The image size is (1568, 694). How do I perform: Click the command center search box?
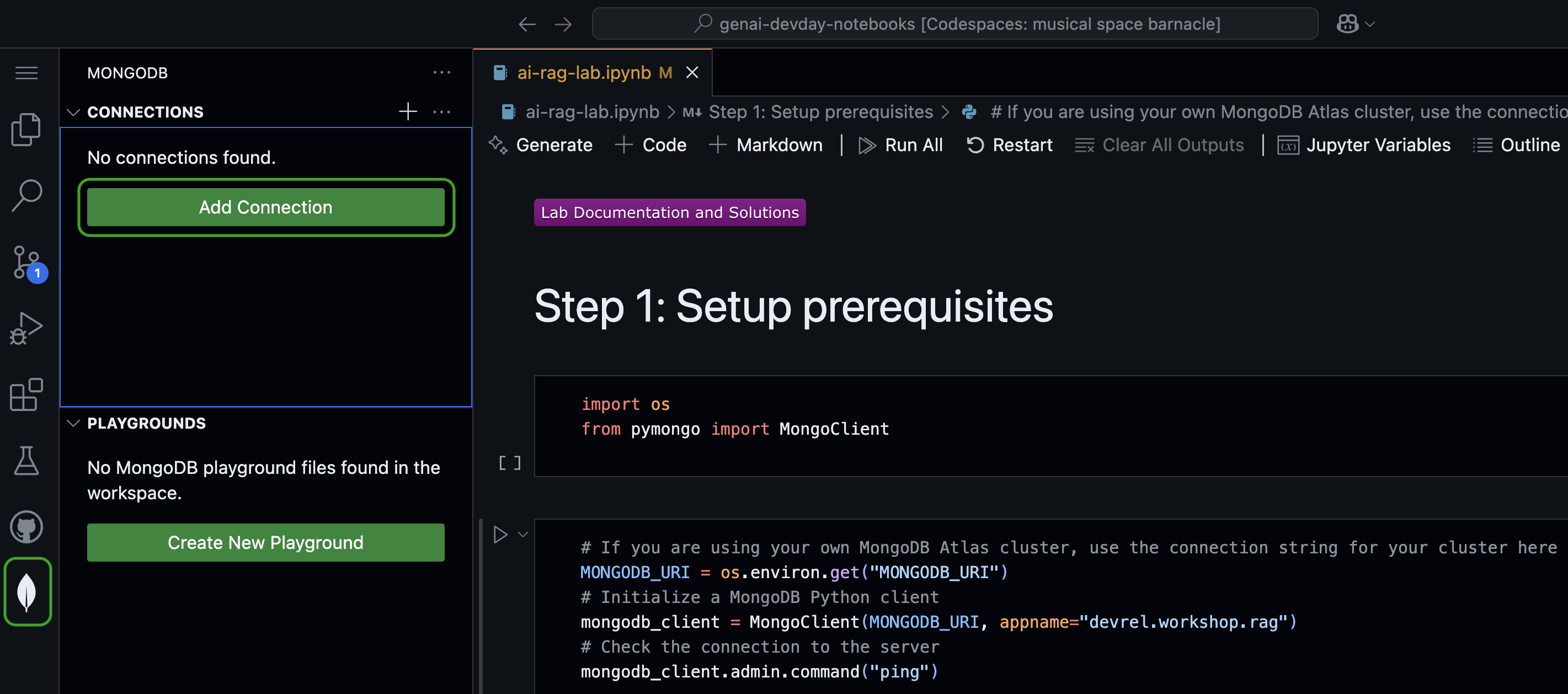tap(954, 24)
